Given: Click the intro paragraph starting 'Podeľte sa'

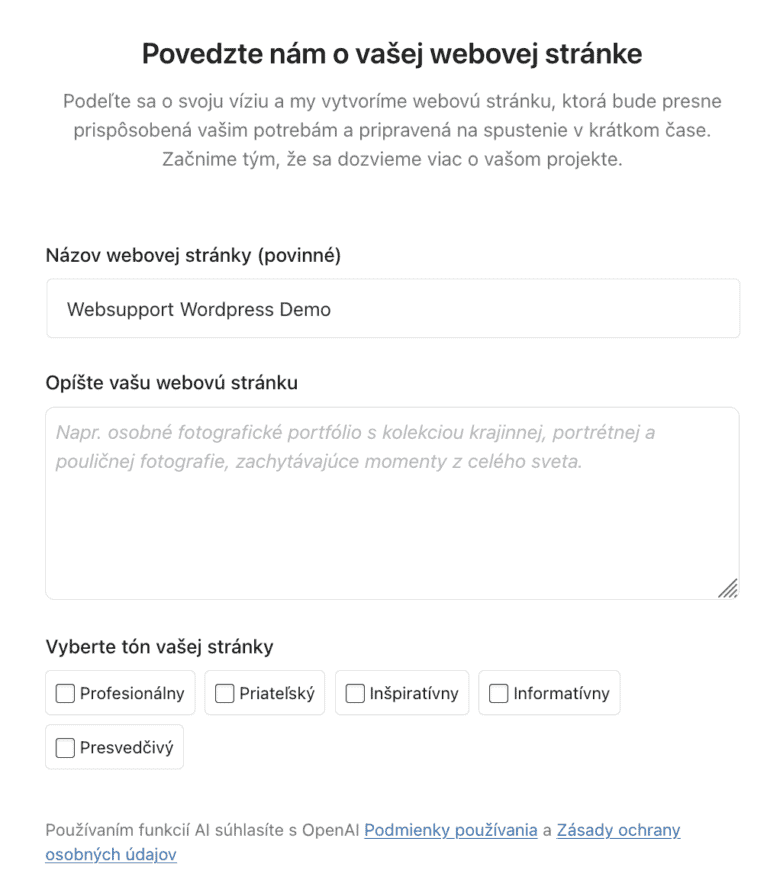Looking at the screenshot, I should [392, 130].
